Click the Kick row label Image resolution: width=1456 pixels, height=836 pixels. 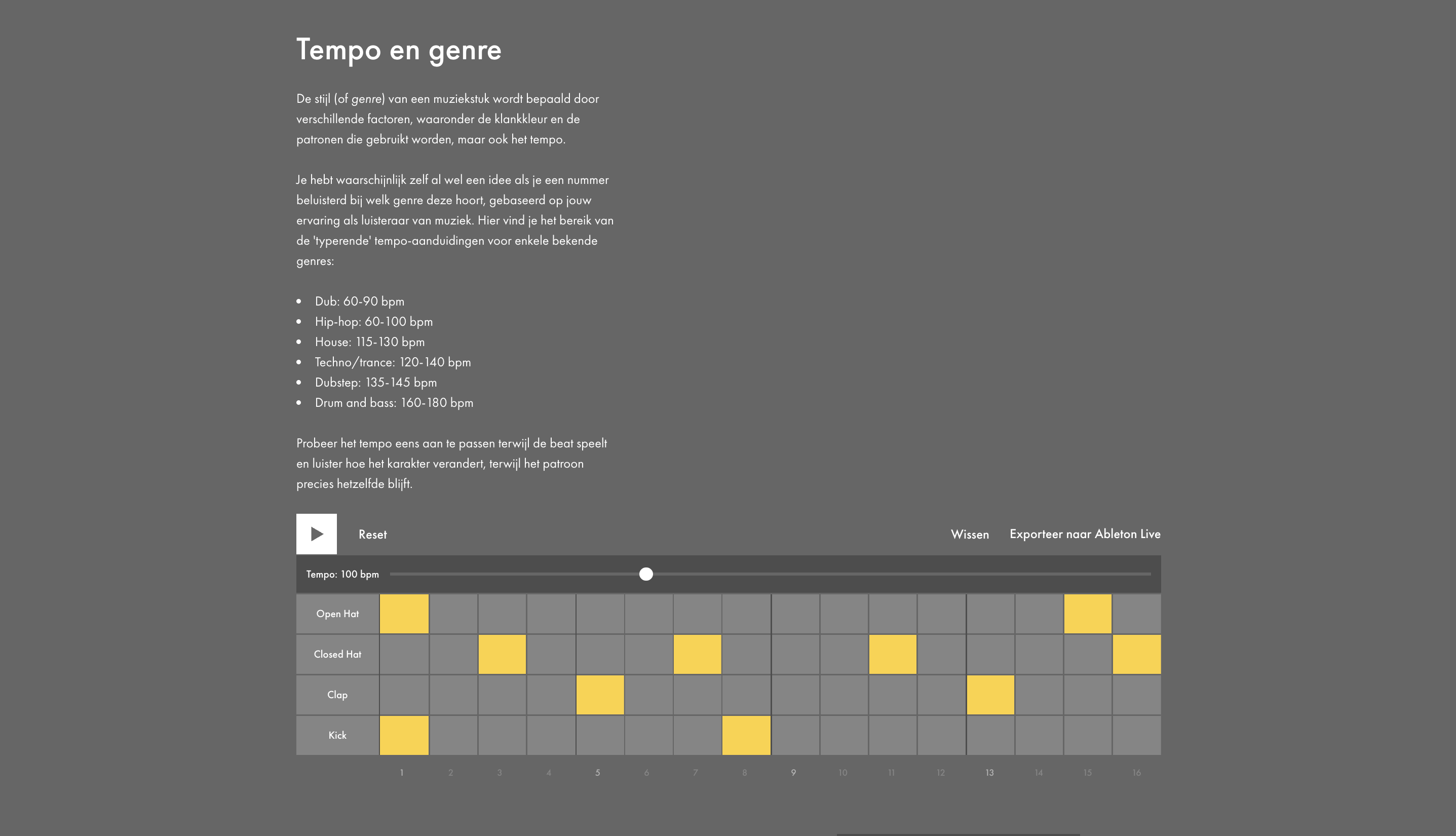pyautogui.click(x=337, y=735)
